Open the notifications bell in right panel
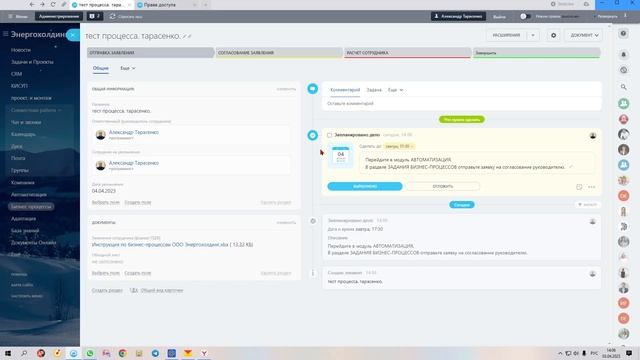Image resolution: width=640 pixels, height=360 pixels. coord(623,54)
